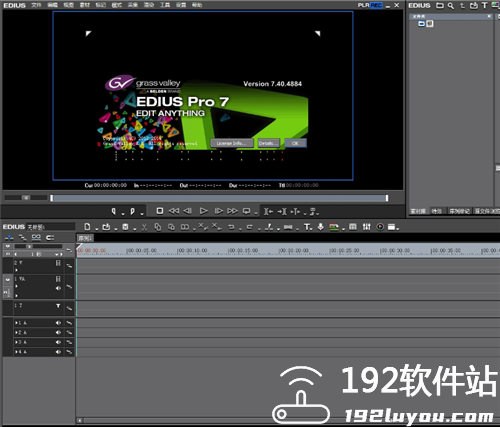The image size is (500, 427).
Task: Switch player to PLR mode
Action: (x=364, y=5)
